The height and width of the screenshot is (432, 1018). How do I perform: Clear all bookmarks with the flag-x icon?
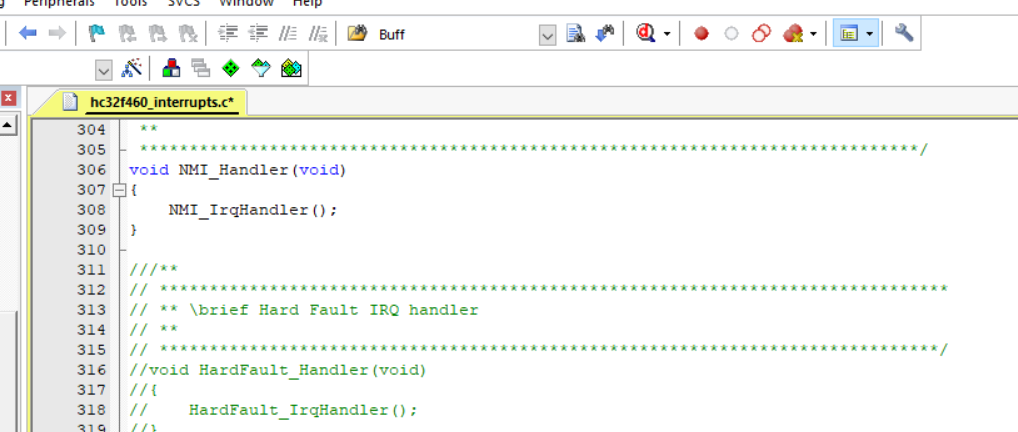pyautogui.click(x=187, y=33)
